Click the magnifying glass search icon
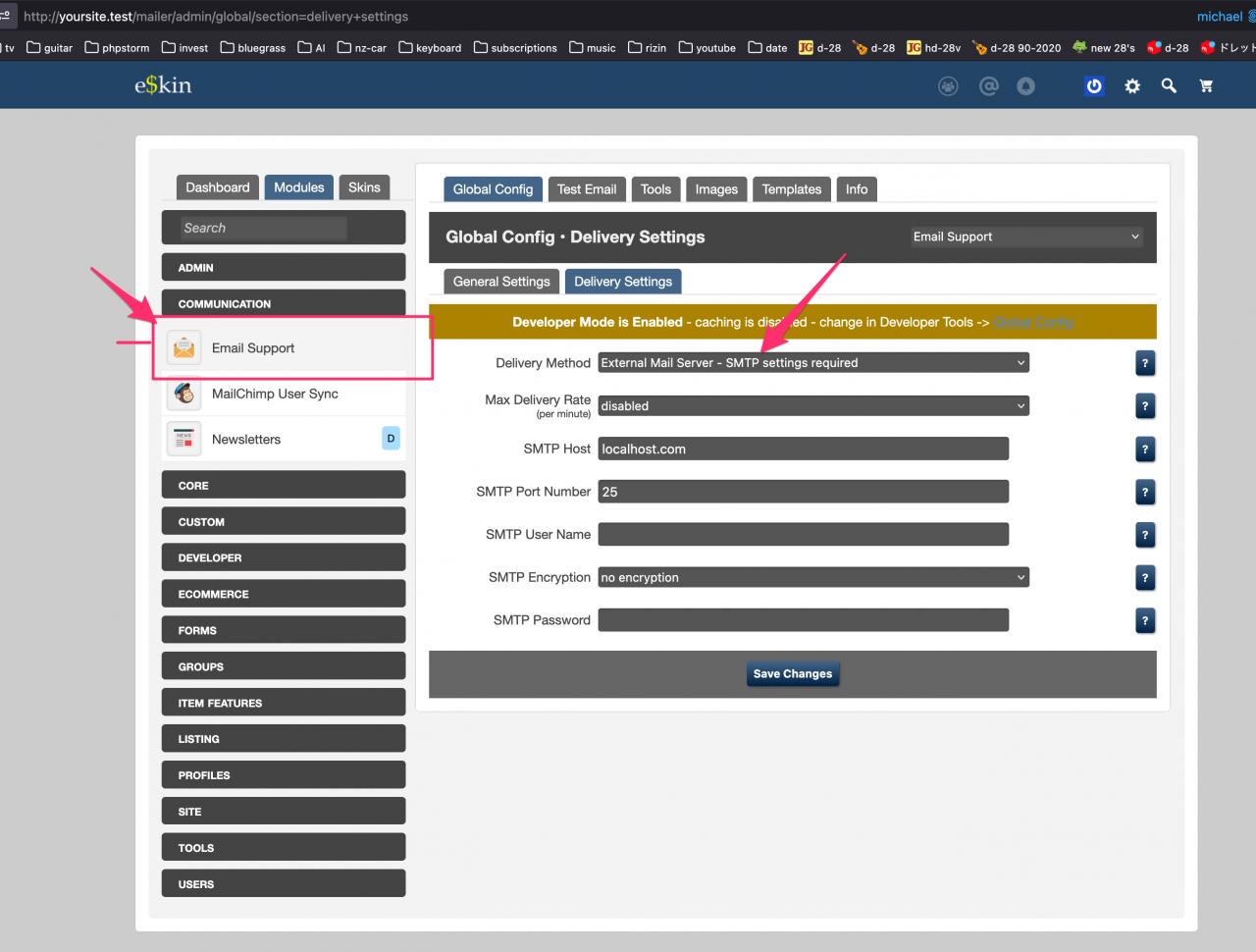This screenshot has height=952, width=1256. pos(1169,86)
